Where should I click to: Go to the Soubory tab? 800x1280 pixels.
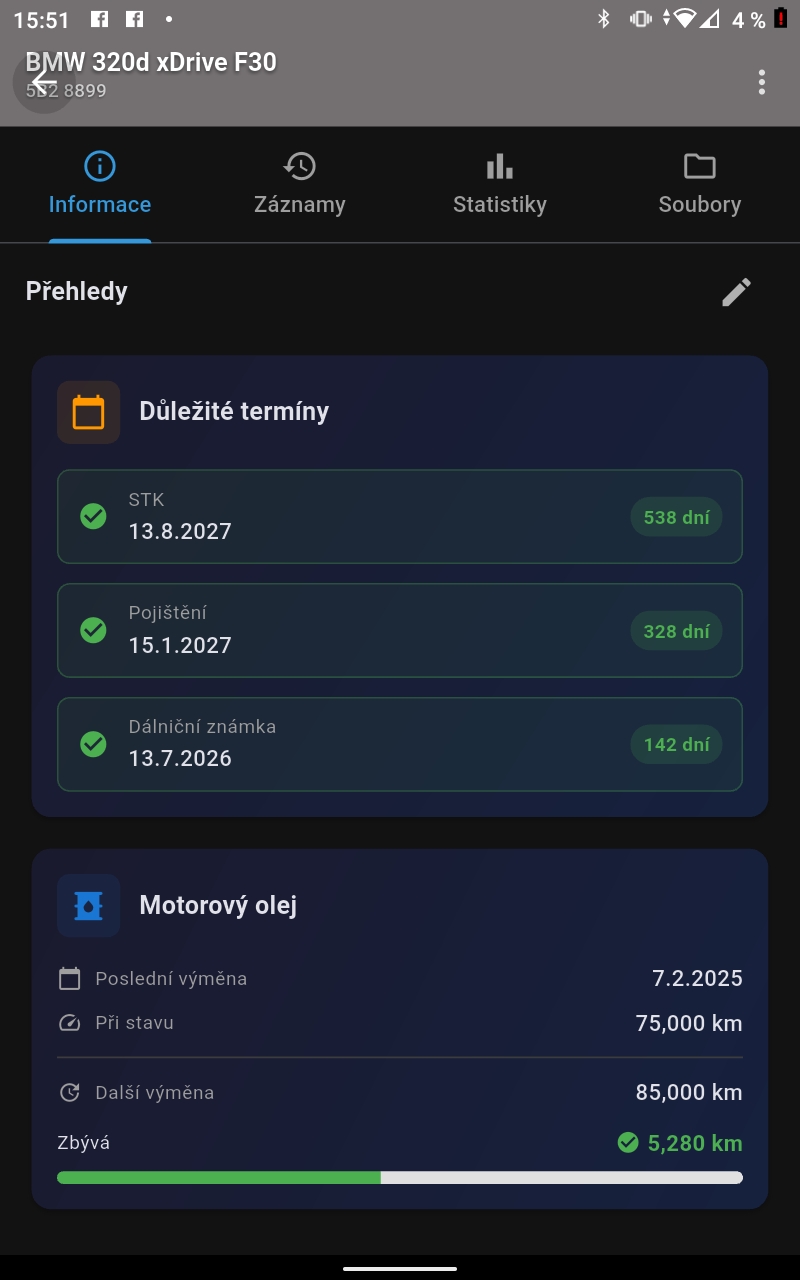click(700, 185)
